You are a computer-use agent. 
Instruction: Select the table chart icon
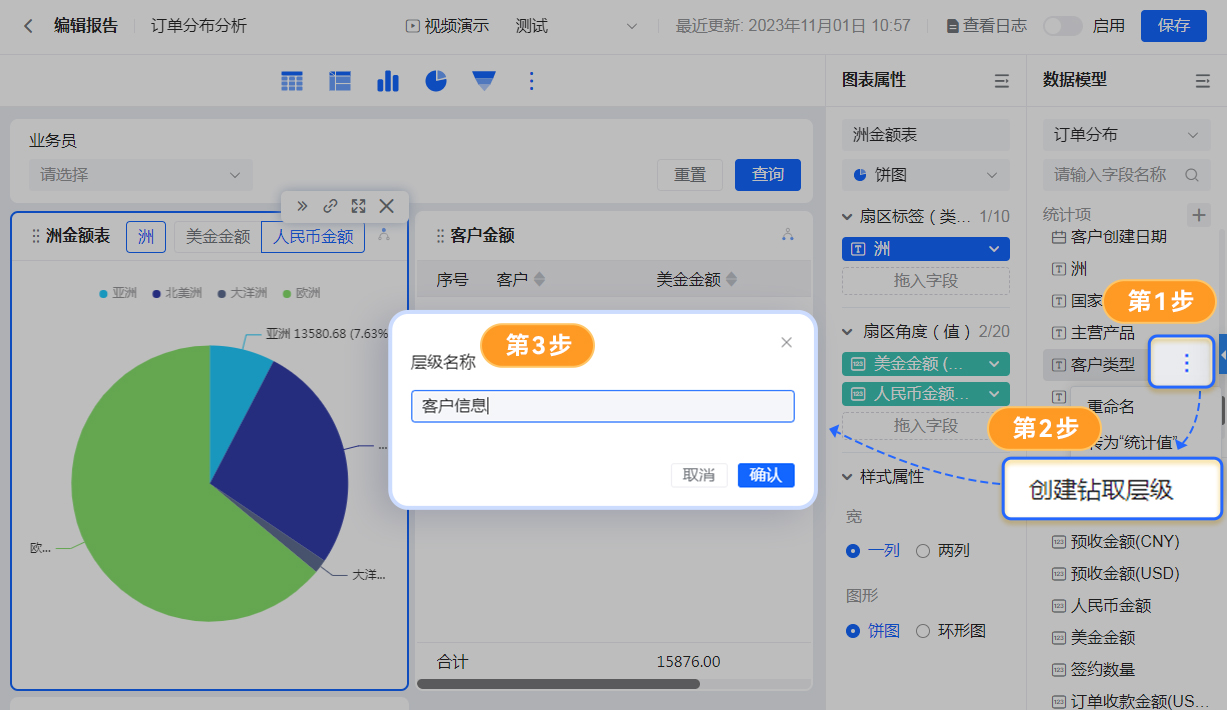pos(292,81)
